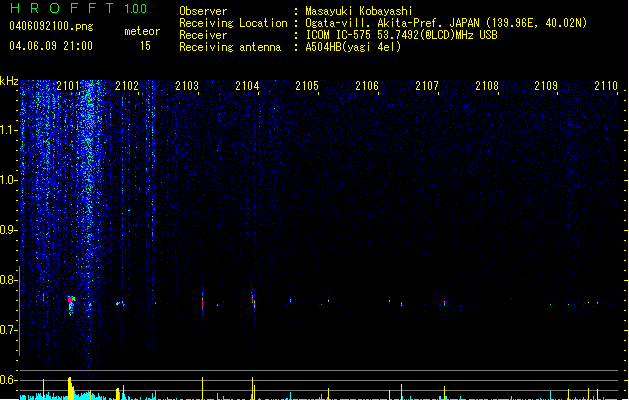The image size is (629, 400).
Task: Click the meteor count value 15
Action: pyautogui.click(x=145, y=46)
